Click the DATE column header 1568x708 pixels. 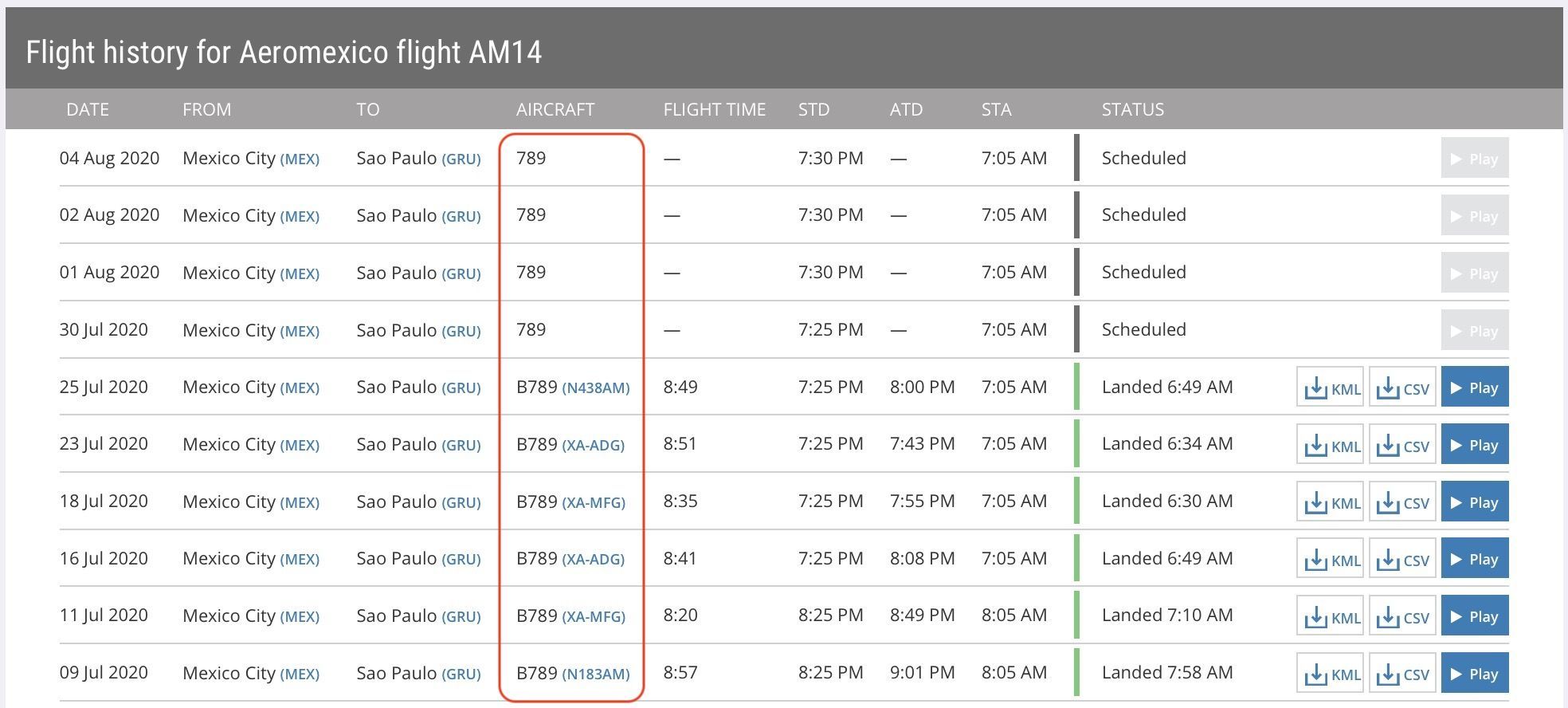(x=88, y=109)
